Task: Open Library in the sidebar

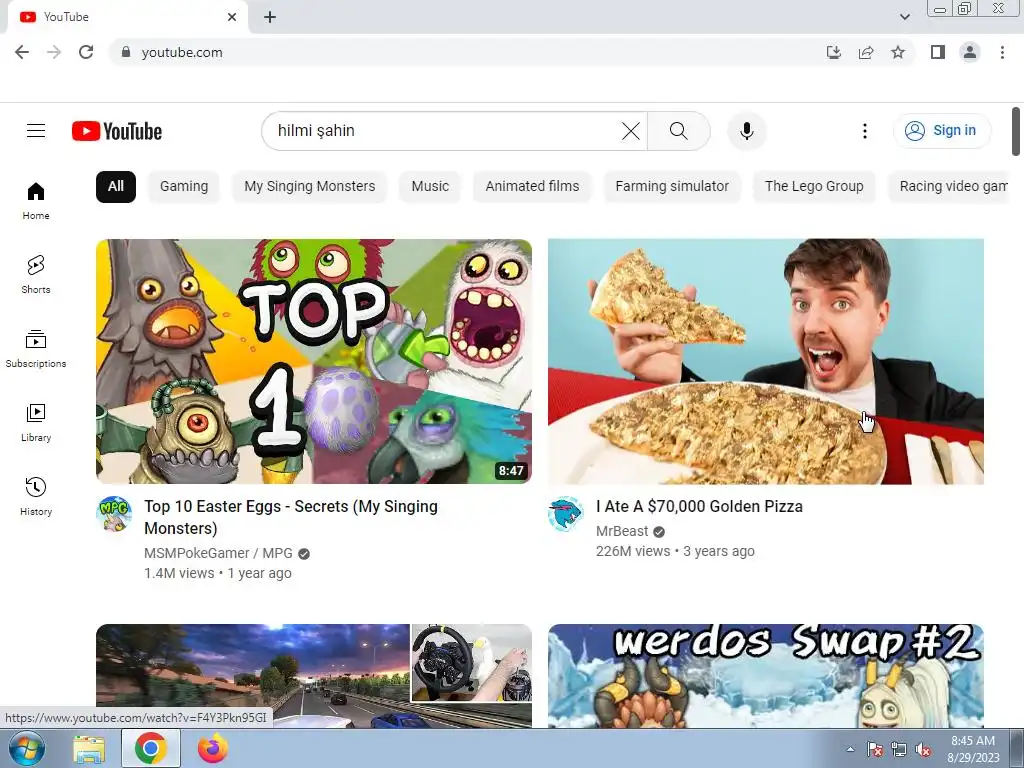Action: pyautogui.click(x=36, y=423)
